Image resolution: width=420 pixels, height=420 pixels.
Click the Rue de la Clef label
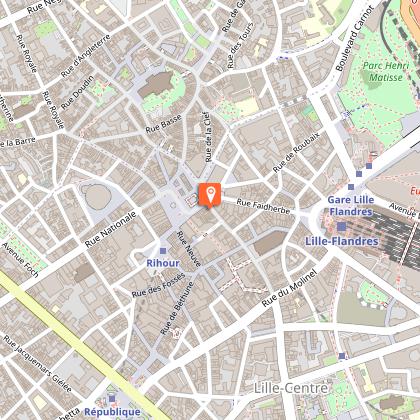[207, 137]
